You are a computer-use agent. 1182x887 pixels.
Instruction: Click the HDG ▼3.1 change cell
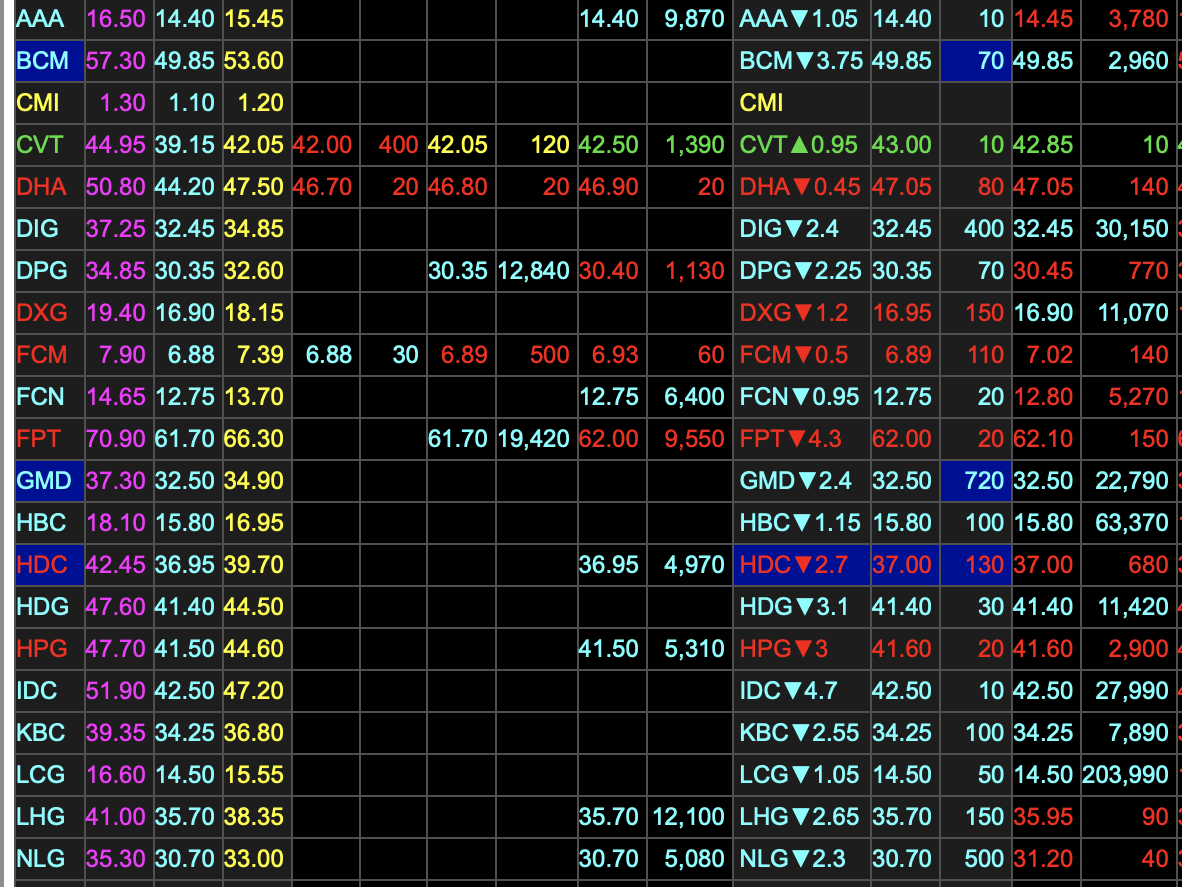pos(801,607)
